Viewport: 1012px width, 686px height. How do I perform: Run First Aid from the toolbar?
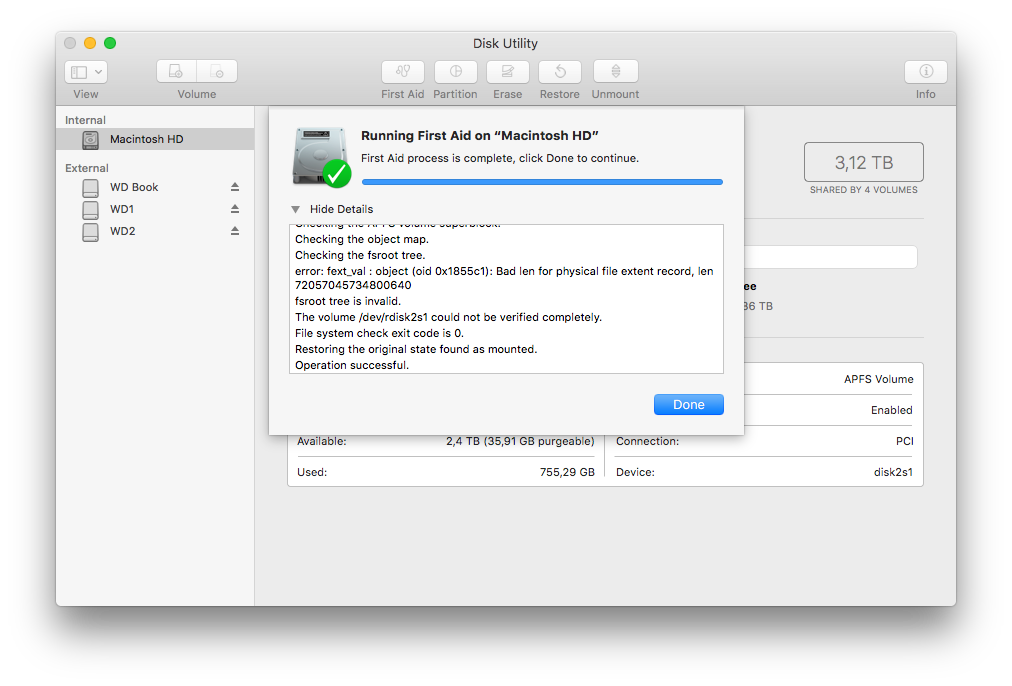tap(403, 72)
